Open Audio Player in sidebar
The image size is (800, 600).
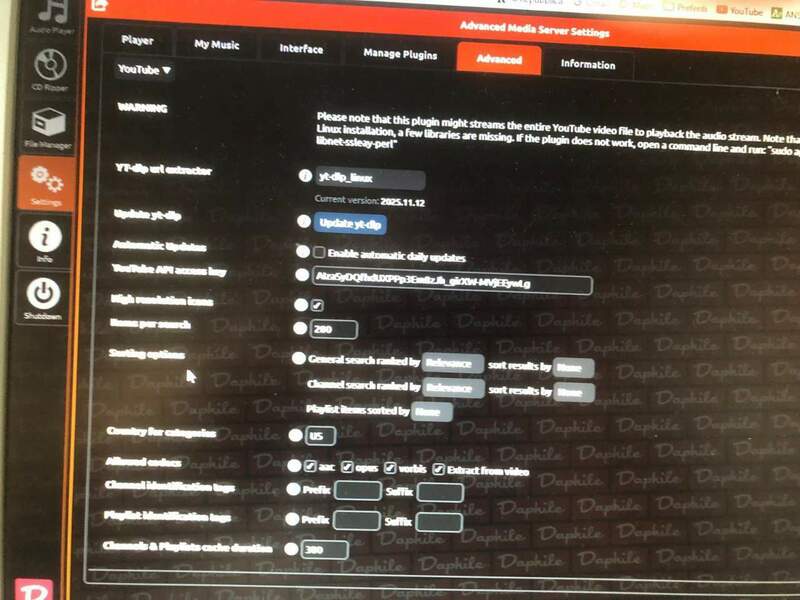point(52,15)
